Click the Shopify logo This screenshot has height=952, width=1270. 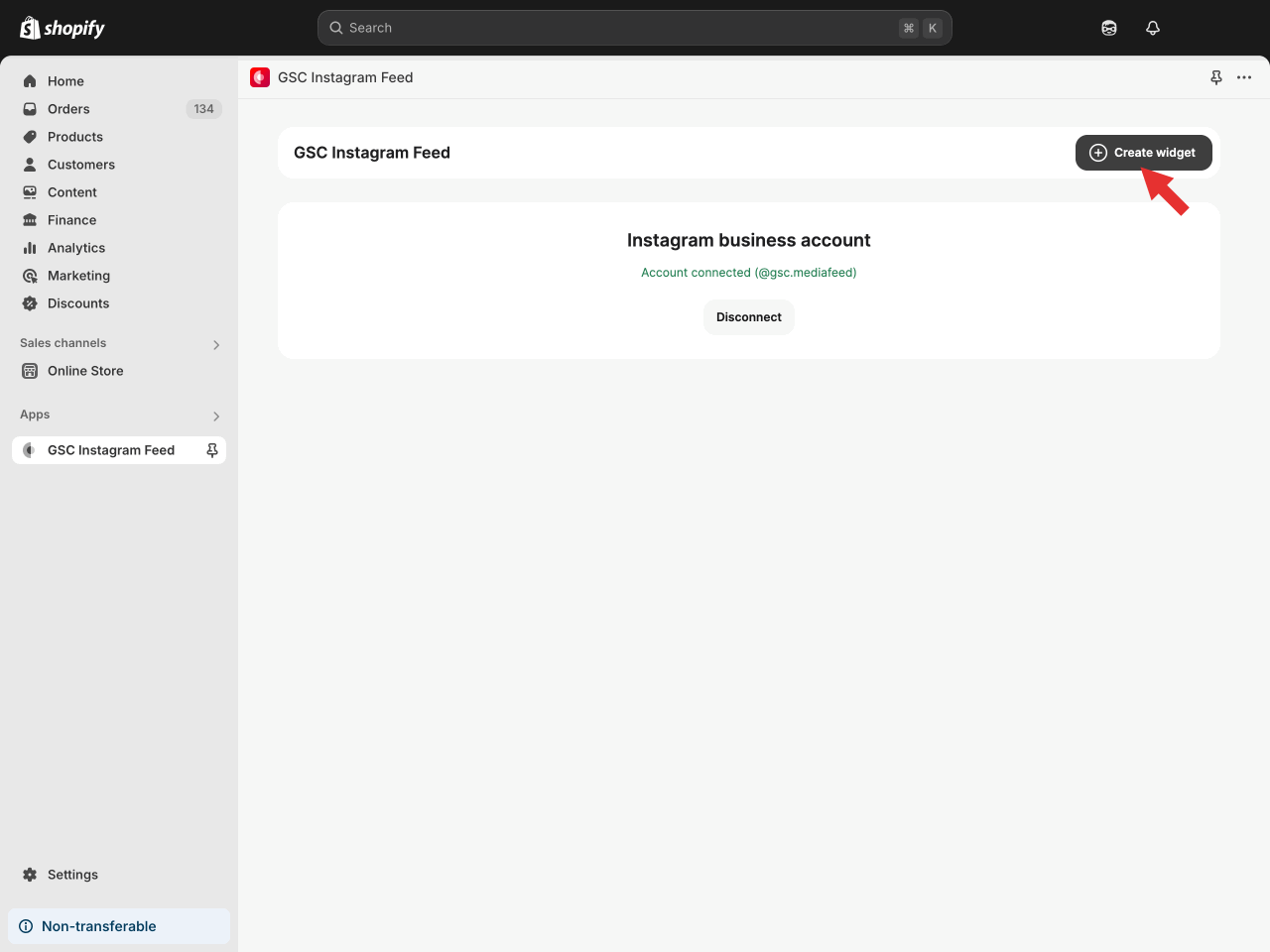point(63,28)
